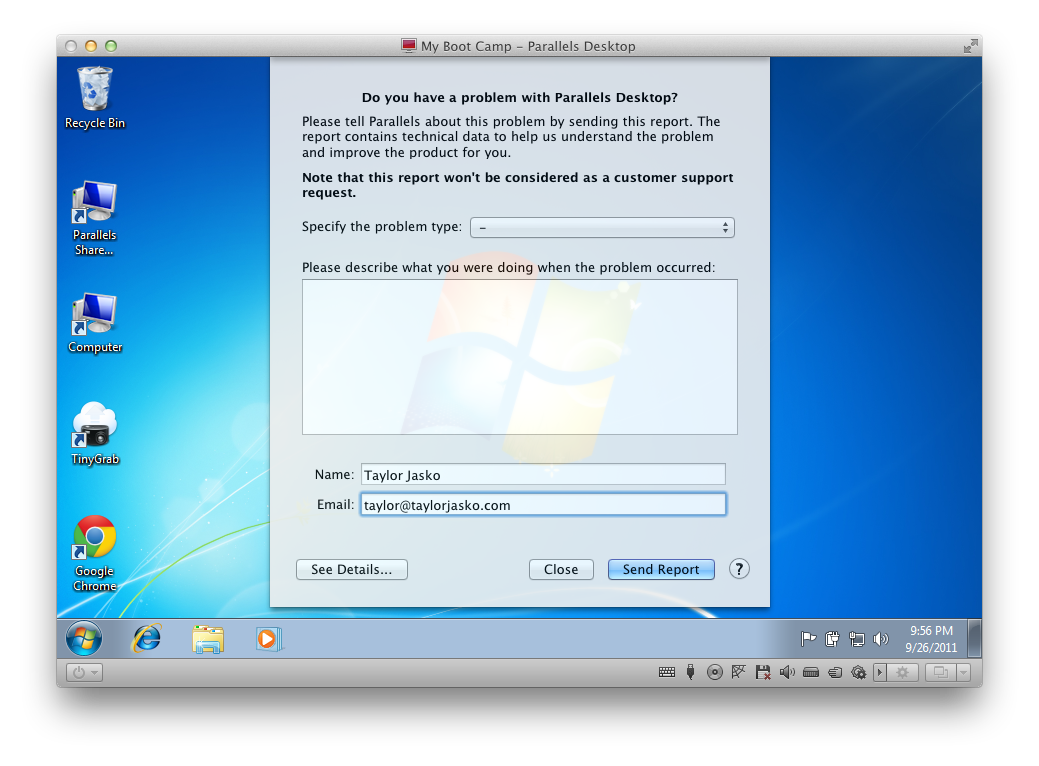Viewport: 1039px width, 766px height.
Task: Open the help question mark button
Action: [739, 569]
